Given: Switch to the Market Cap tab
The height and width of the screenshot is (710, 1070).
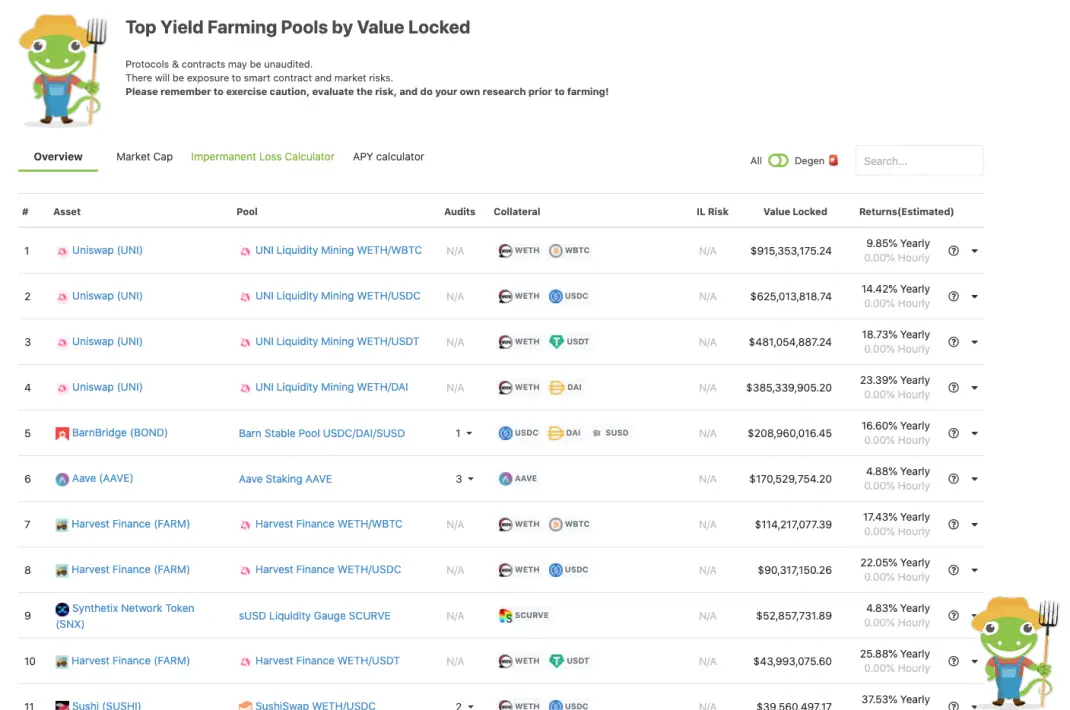Looking at the screenshot, I should point(144,156).
